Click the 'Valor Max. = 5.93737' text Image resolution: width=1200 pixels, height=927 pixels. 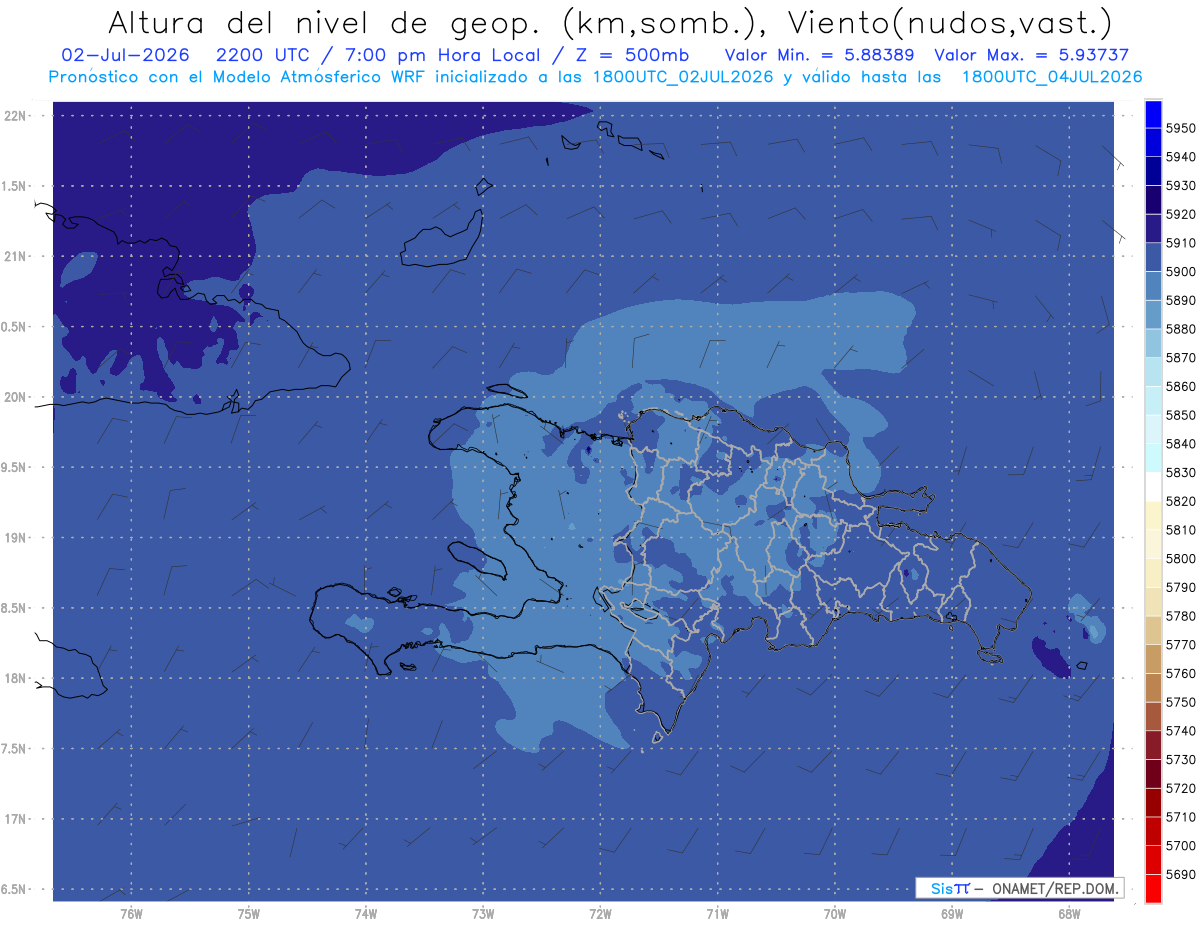pyautogui.click(x=1031, y=55)
